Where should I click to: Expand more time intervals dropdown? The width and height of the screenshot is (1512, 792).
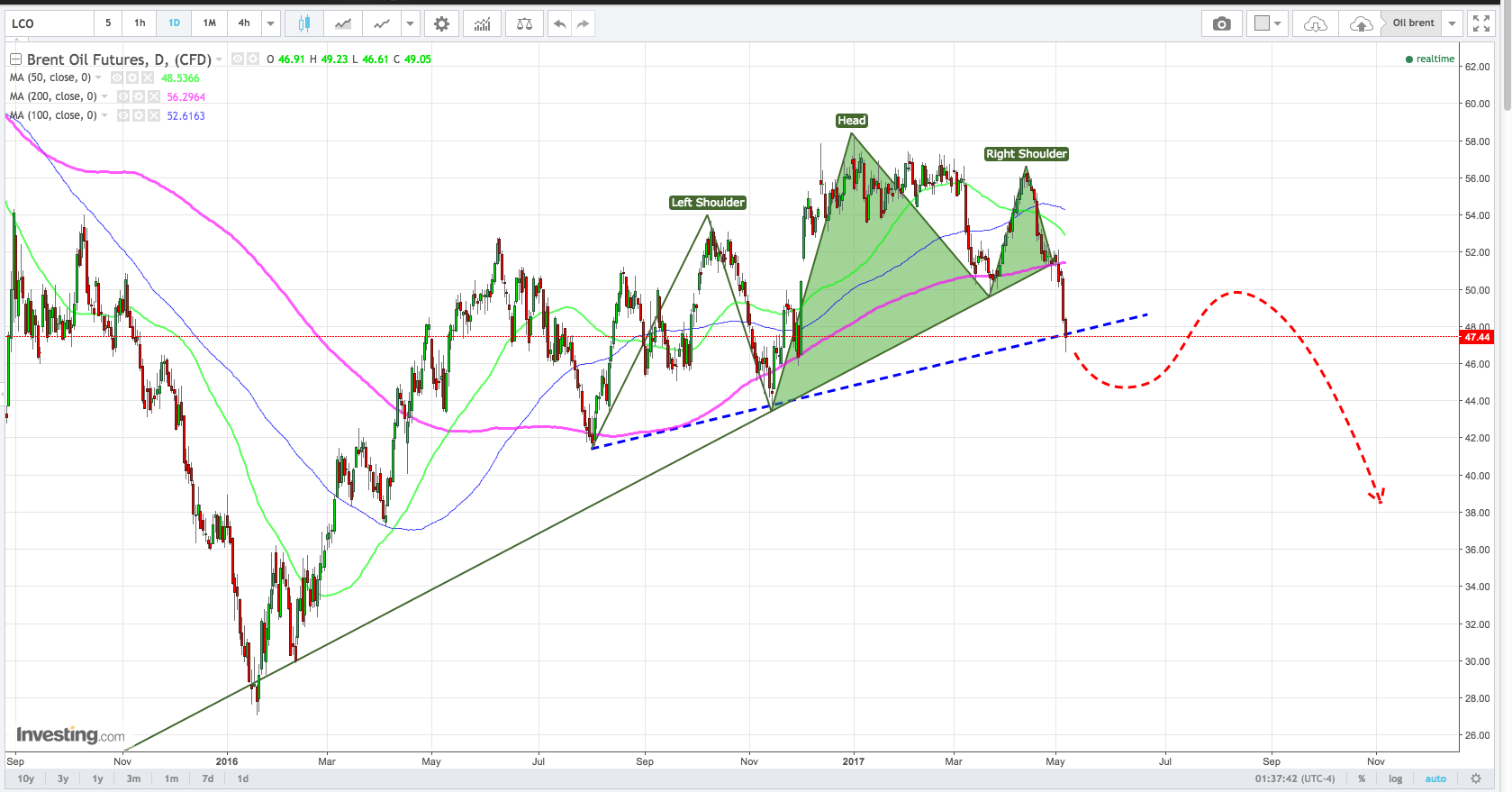coord(270,23)
